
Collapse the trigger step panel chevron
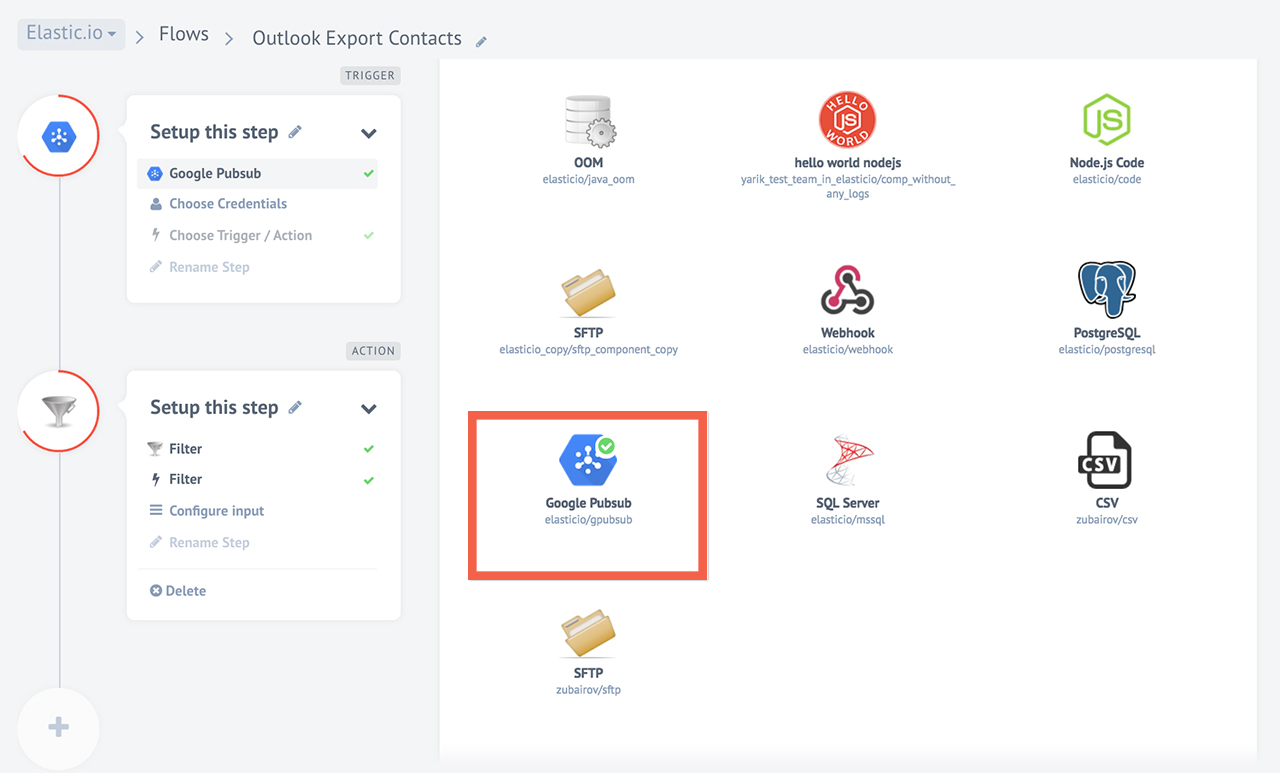click(x=369, y=134)
